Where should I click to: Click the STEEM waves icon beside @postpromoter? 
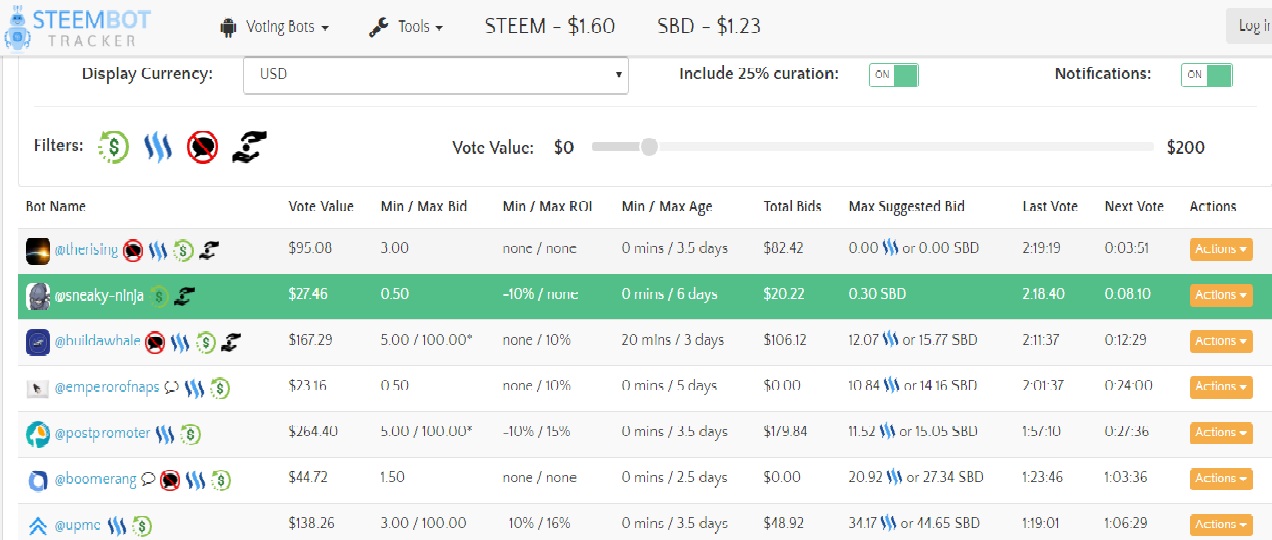165,433
